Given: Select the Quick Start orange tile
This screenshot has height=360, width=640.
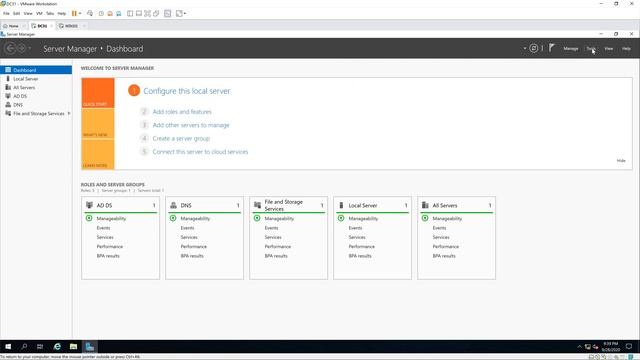Looking at the screenshot, I should [98, 93].
